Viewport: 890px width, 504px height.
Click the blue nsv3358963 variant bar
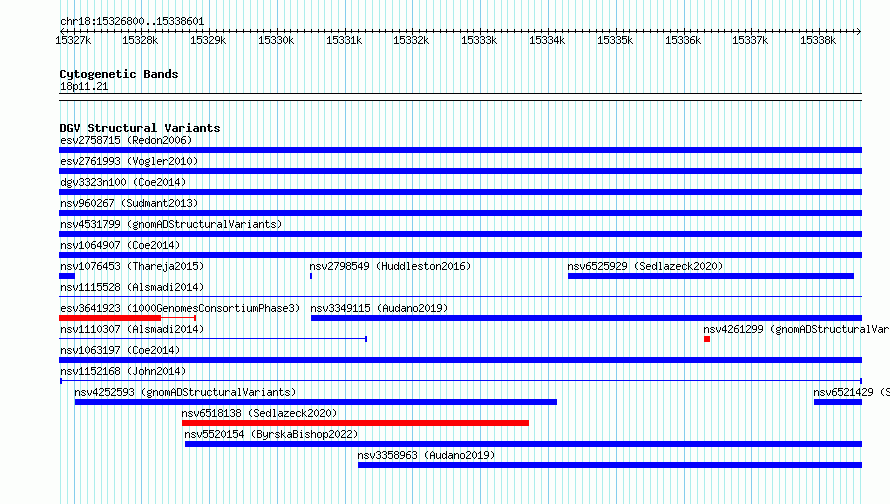click(x=610, y=465)
